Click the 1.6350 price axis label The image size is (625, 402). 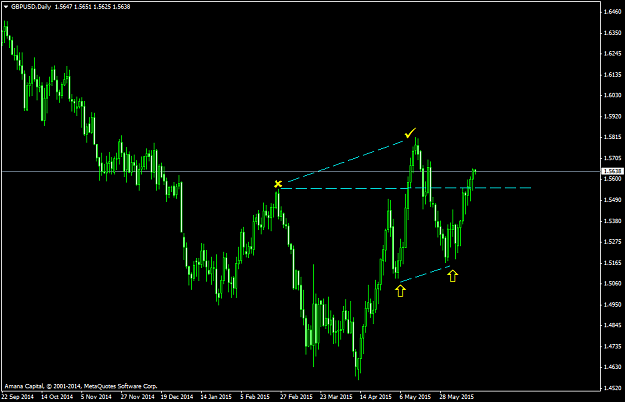coord(612,33)
